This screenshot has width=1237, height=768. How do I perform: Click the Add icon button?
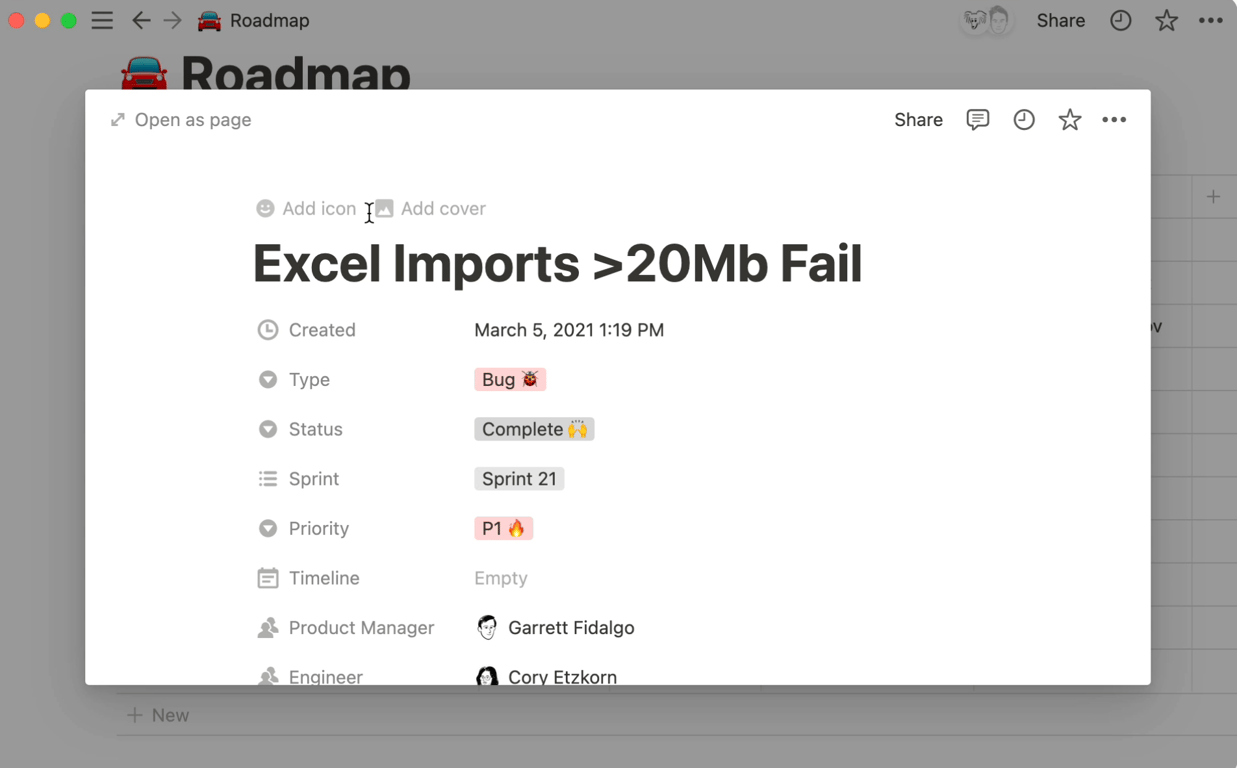coord(307,209)
